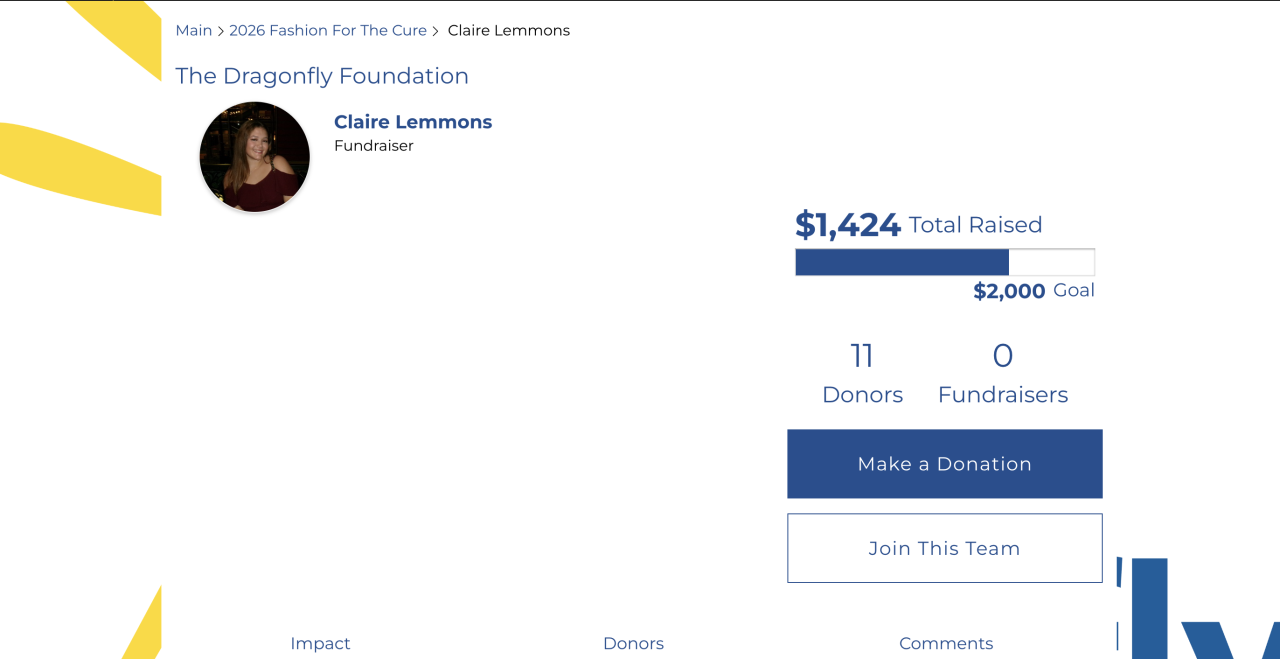This screenshot has width=1280, height=659.
Task: Open the 2026 Fashion For The Cure breadcrumb
Action: click(328, 31)
